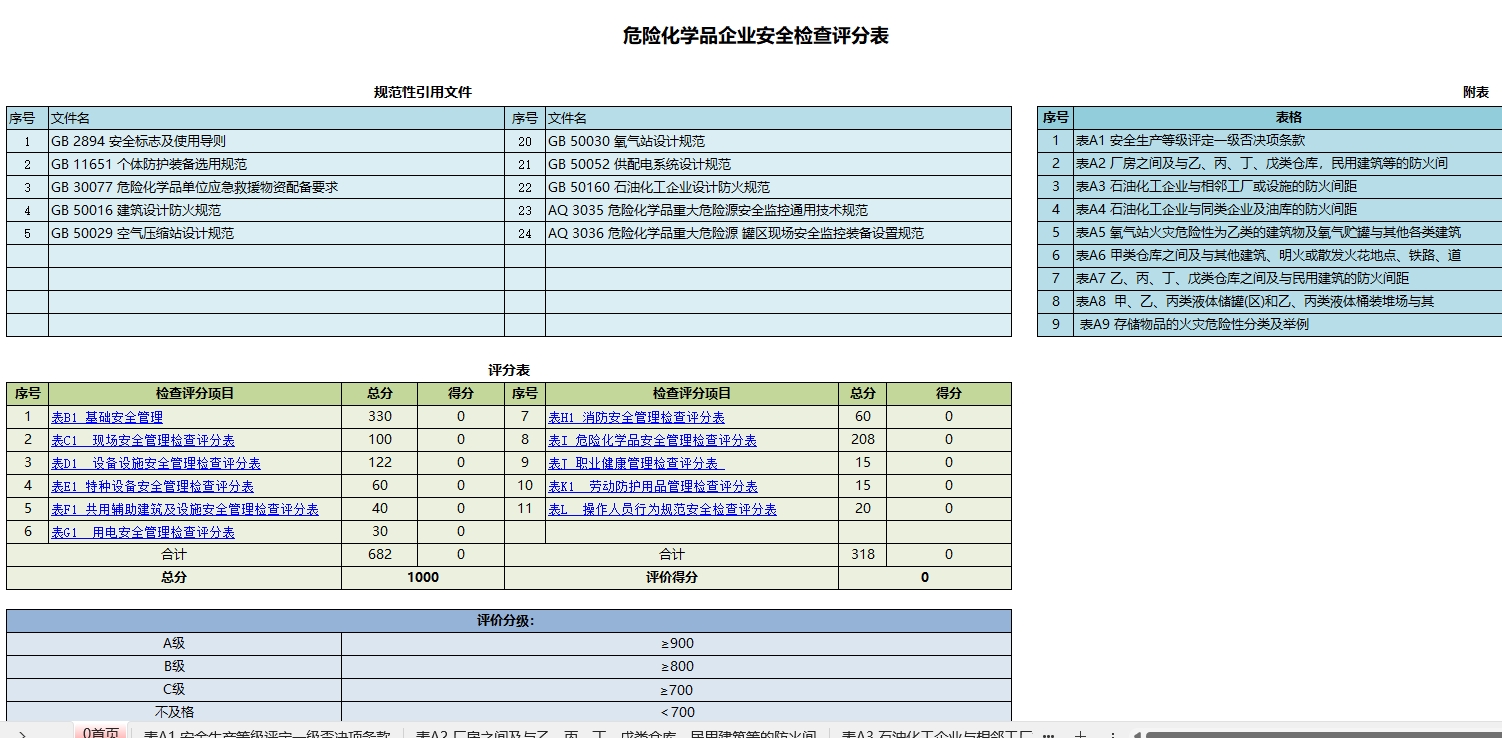Open the 表D1 设备设施安全管理检查评分表 link
This screenshot has width=1502, height=738.
coord(156,463)
